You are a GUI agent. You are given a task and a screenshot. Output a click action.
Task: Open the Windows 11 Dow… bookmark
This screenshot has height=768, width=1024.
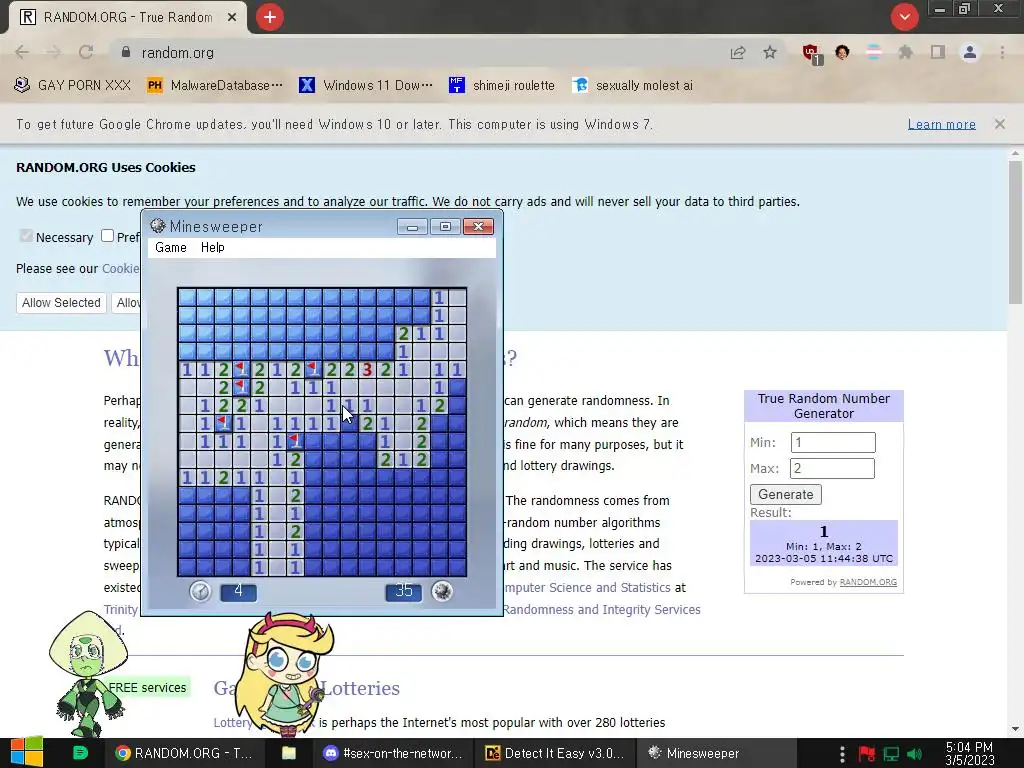(366, 85)
